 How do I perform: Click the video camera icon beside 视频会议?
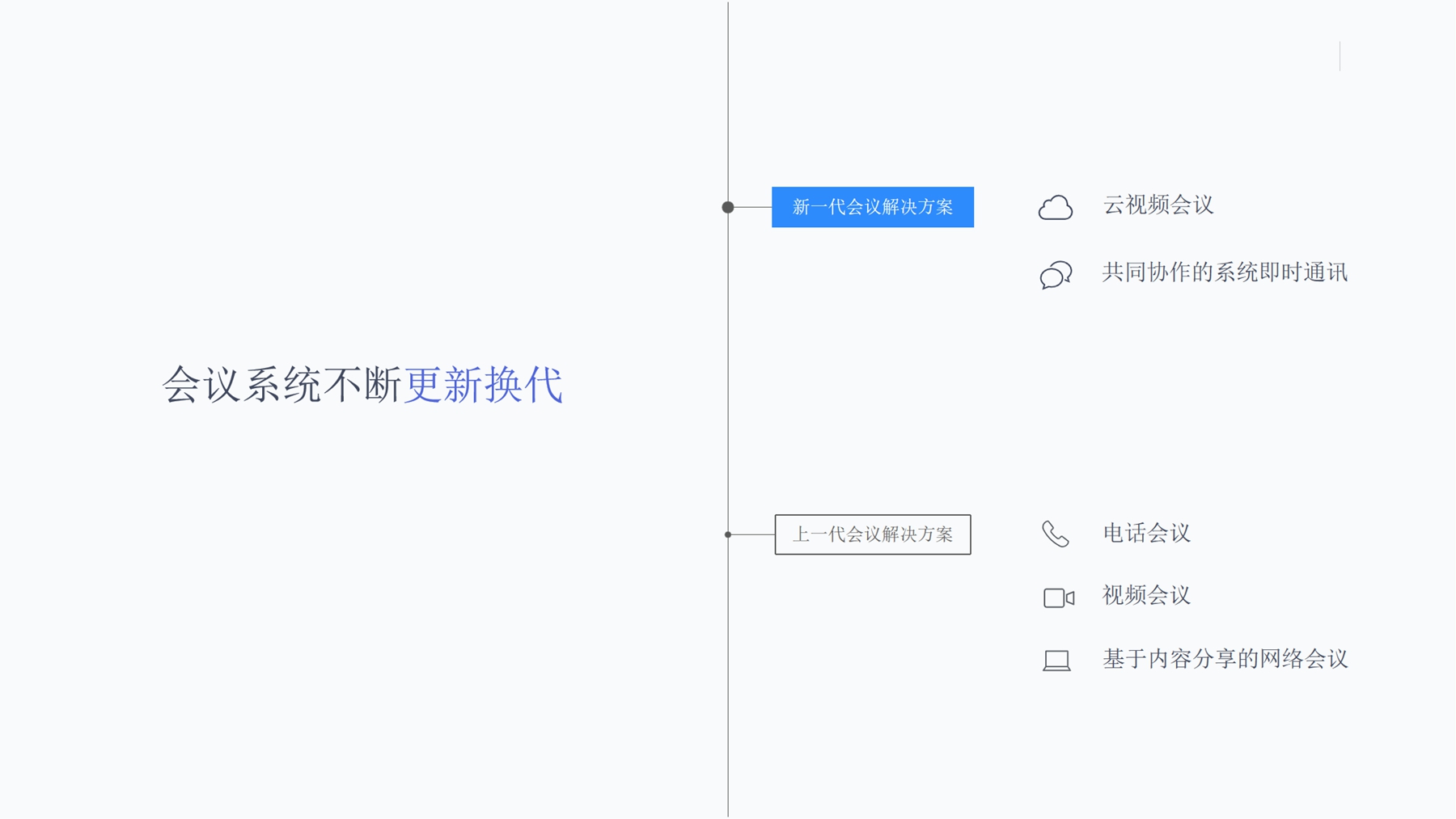pos(1059,597)
